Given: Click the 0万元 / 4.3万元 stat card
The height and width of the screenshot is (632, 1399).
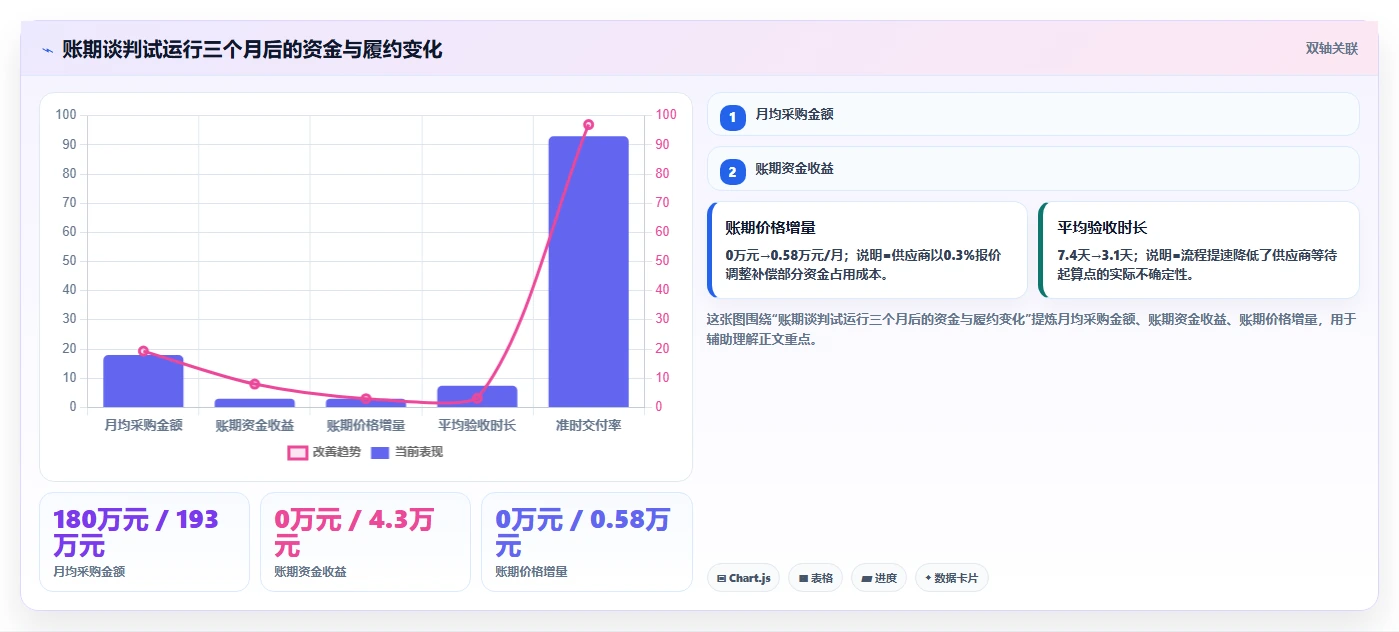Looking at the screenshot, I should coord(365,542).
